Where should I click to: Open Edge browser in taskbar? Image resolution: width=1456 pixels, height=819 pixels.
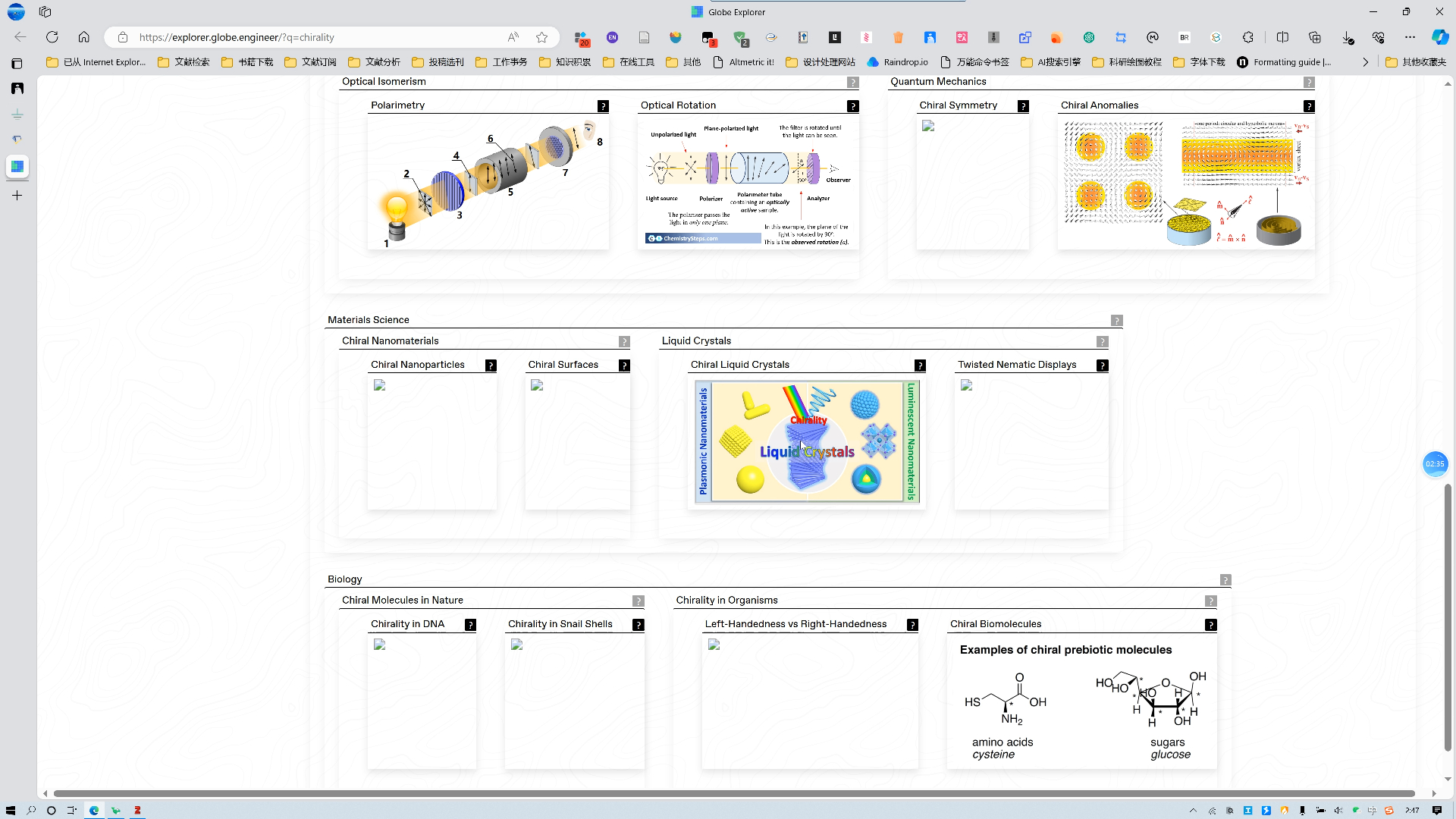pos(94,811)
